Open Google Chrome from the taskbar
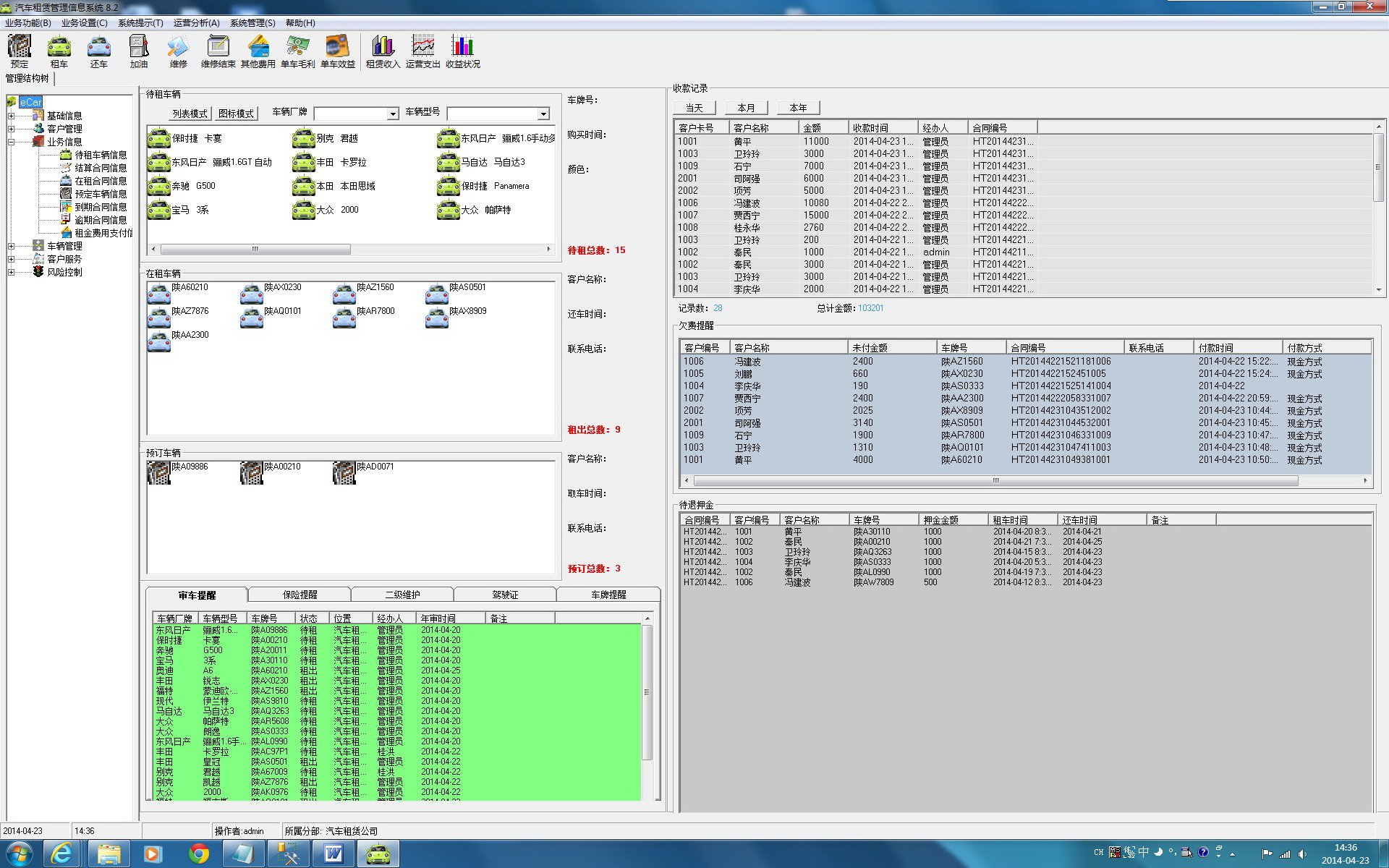The width and height of the screenshot is (1389, 868). pyautogui.click(x=198, y=854)
